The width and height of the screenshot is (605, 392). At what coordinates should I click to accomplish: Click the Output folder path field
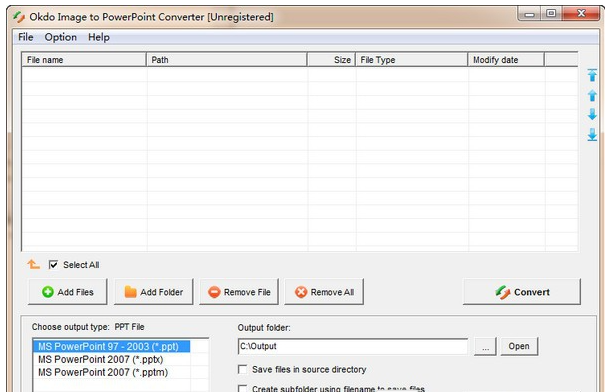pos(353,346)
